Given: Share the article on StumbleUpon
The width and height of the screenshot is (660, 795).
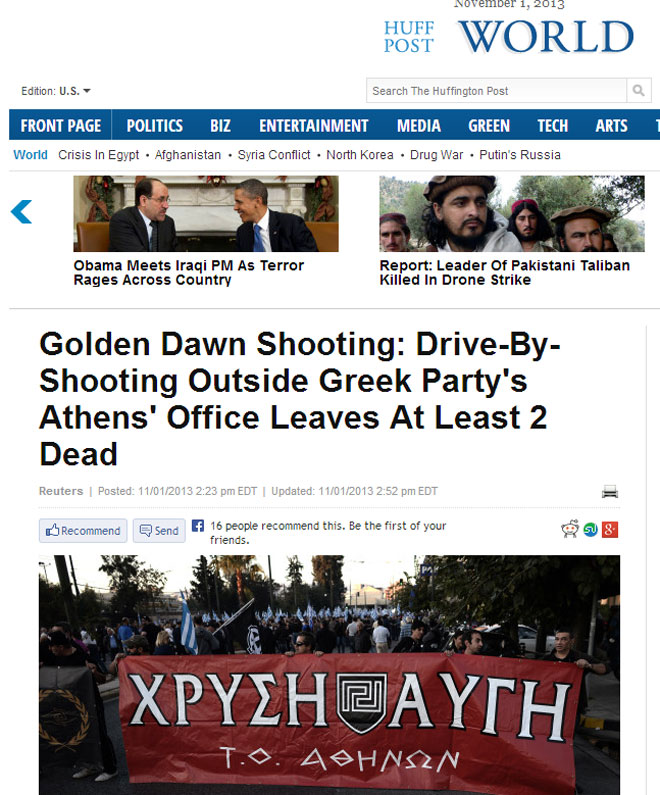Looking at the screenshot, I should [590, 530].
